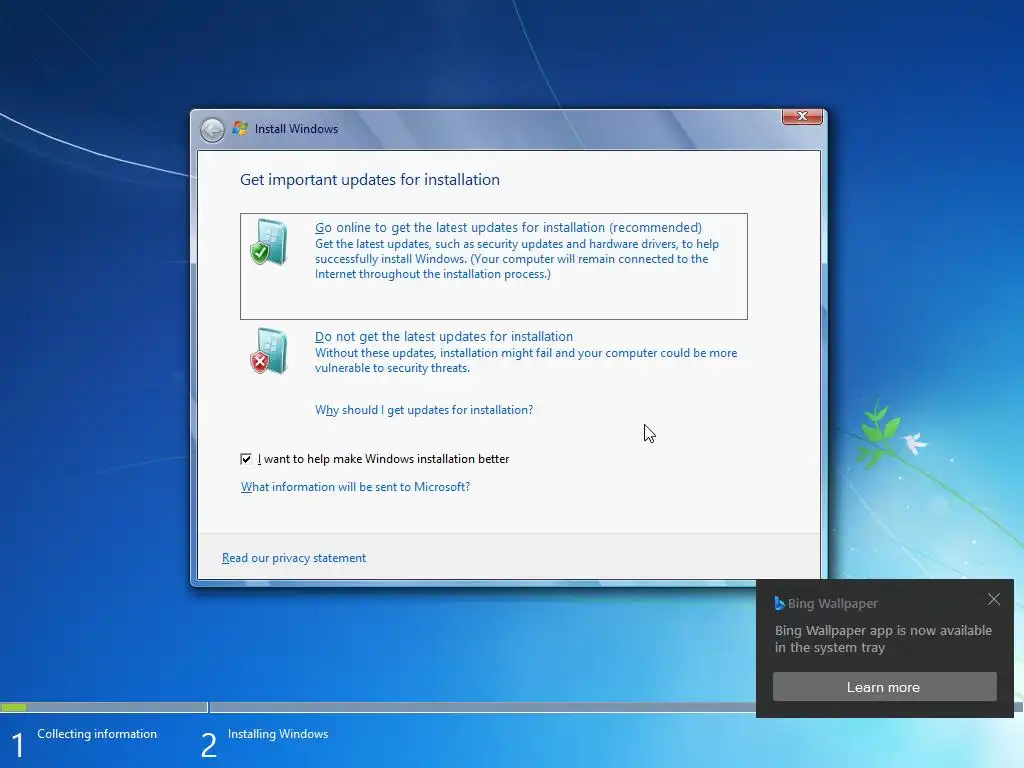Click the Collecting information step label
Viewport: 1024px width, 768px height.
(x=97, y=734)
